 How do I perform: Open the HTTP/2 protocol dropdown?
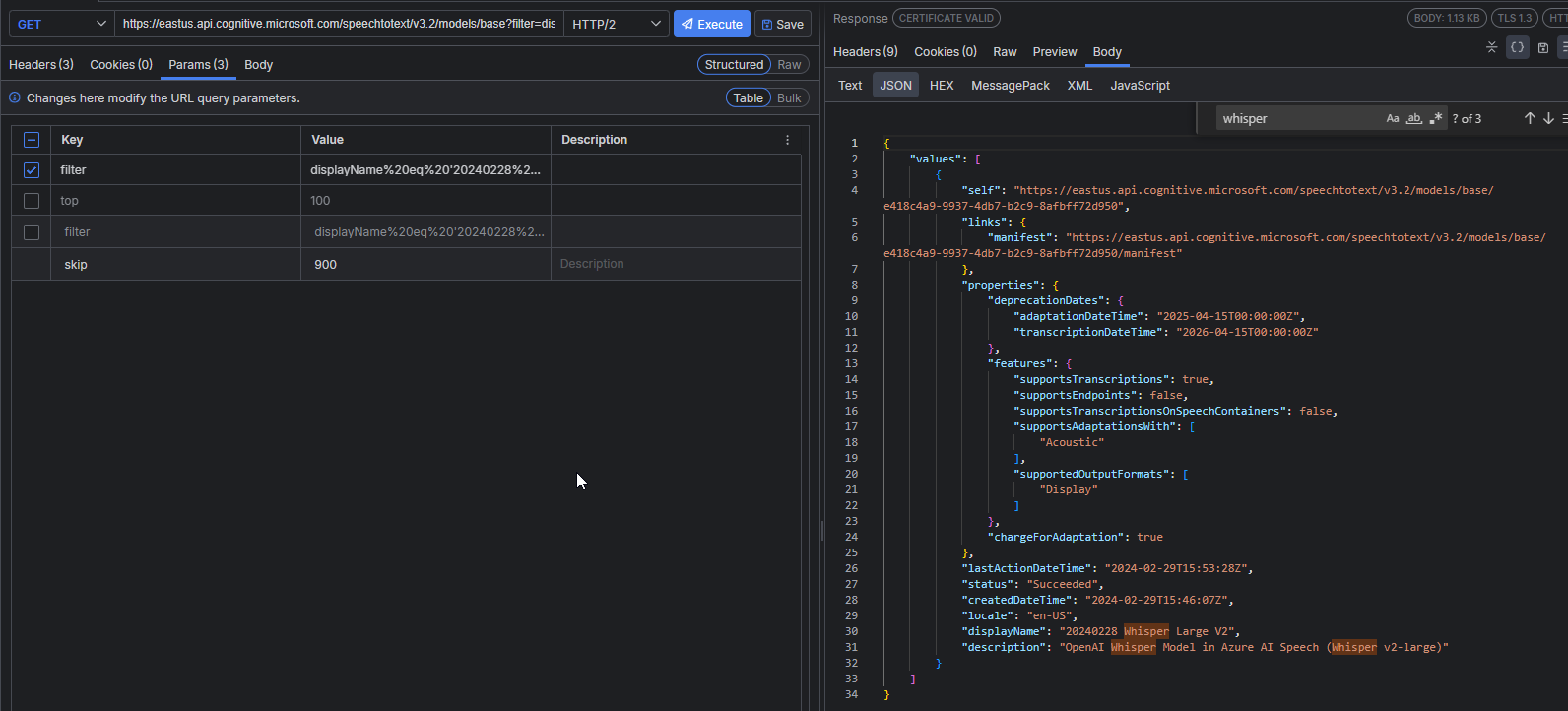click(x=616, y=24)
